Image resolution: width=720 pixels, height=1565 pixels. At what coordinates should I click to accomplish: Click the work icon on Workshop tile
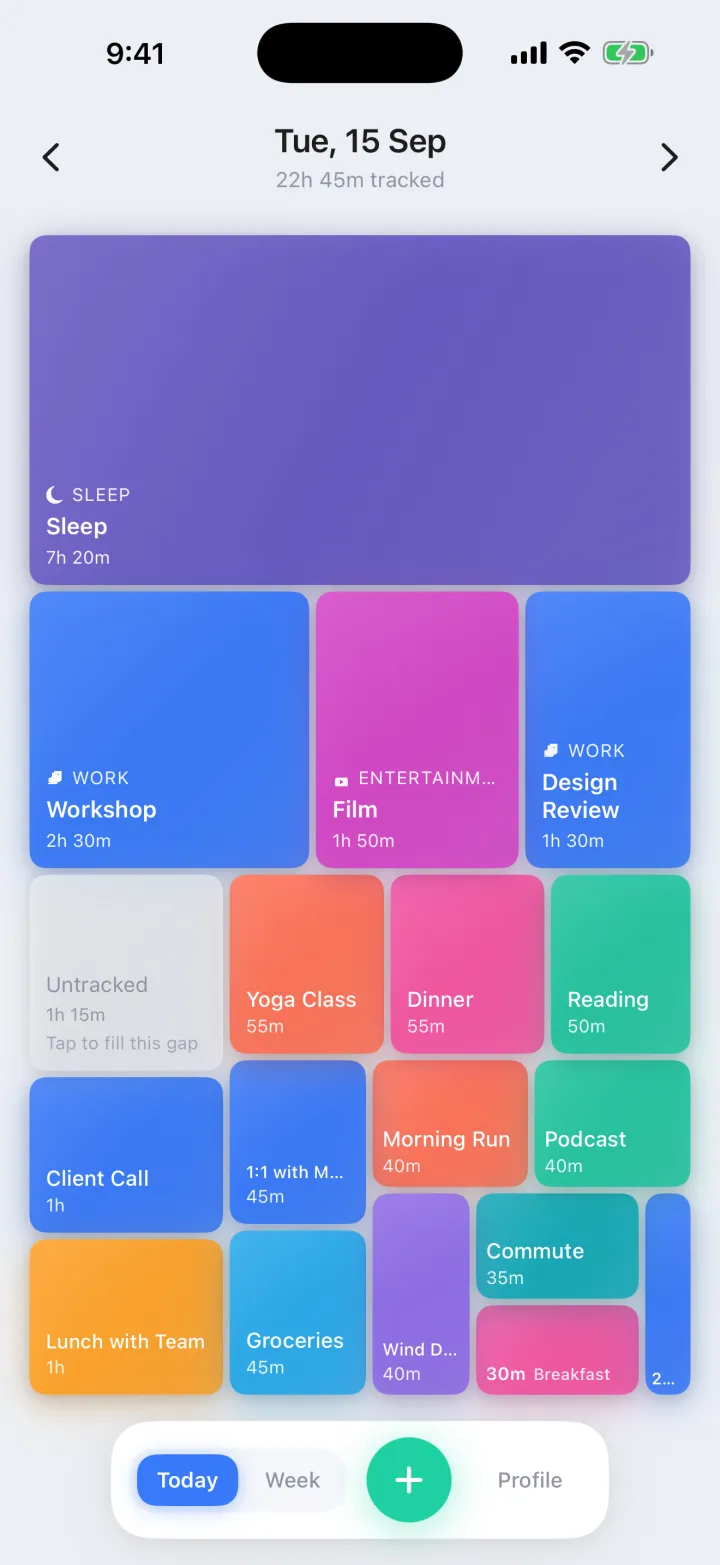tap(55, 778)
